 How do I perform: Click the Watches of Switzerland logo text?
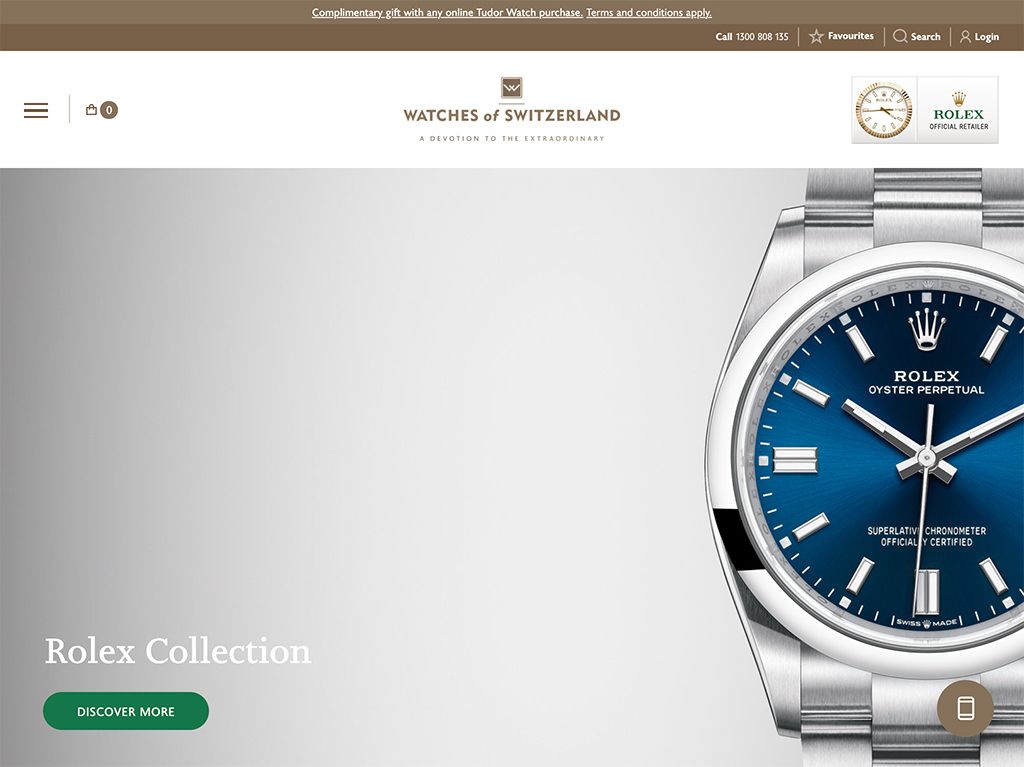coord(511,116)
